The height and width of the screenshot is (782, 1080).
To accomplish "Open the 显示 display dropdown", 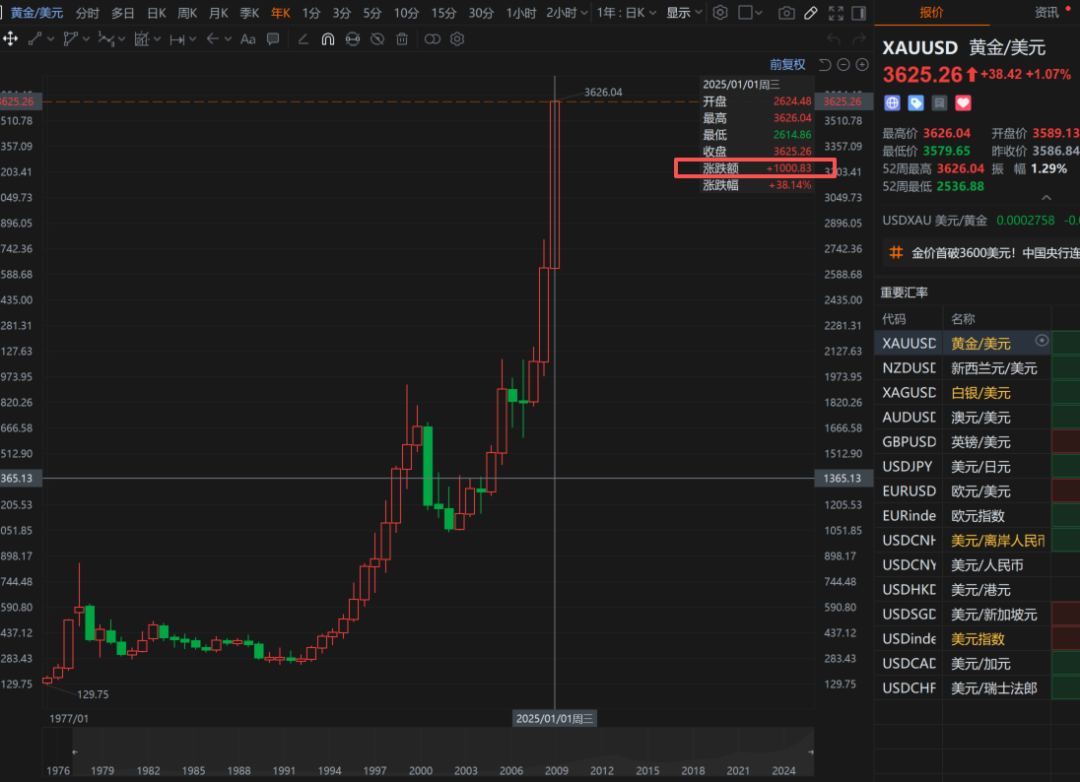I will pos(685,12).
